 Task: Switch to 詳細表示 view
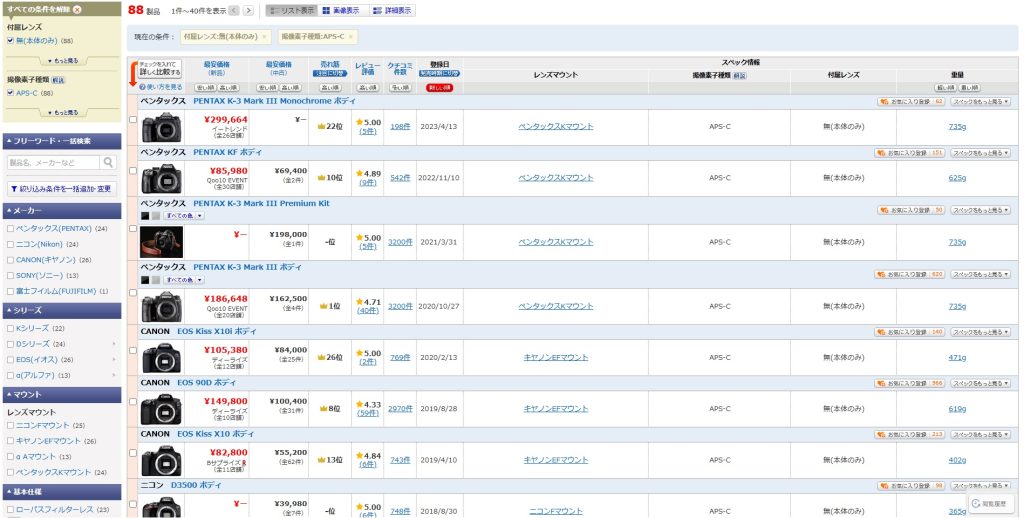392,10
